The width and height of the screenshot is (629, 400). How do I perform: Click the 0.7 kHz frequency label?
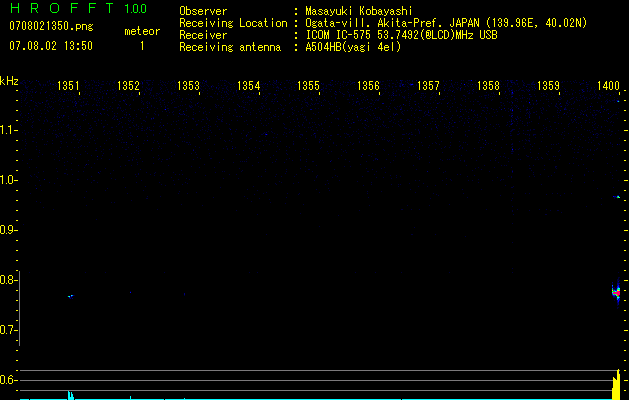point(8,330)
